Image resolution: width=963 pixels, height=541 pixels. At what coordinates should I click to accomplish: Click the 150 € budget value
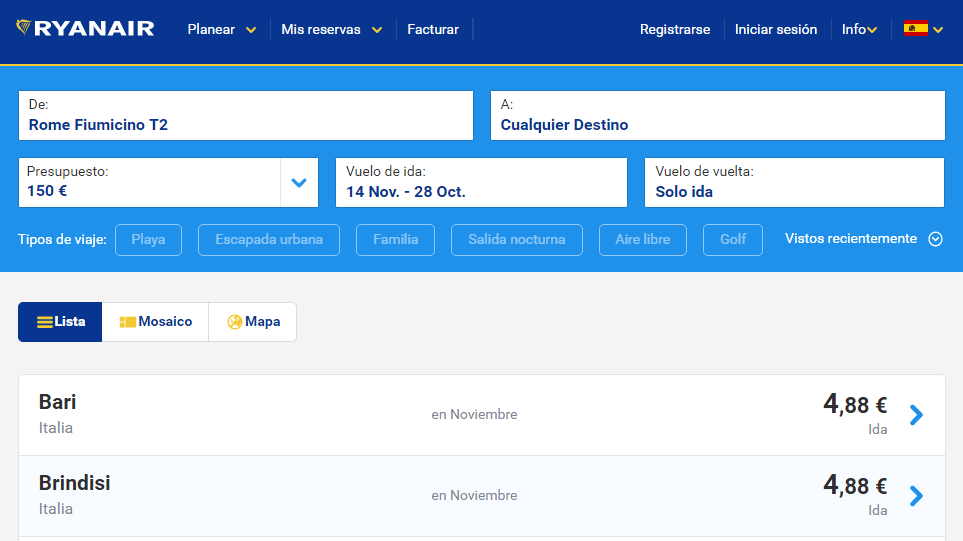tap(47, 191)
